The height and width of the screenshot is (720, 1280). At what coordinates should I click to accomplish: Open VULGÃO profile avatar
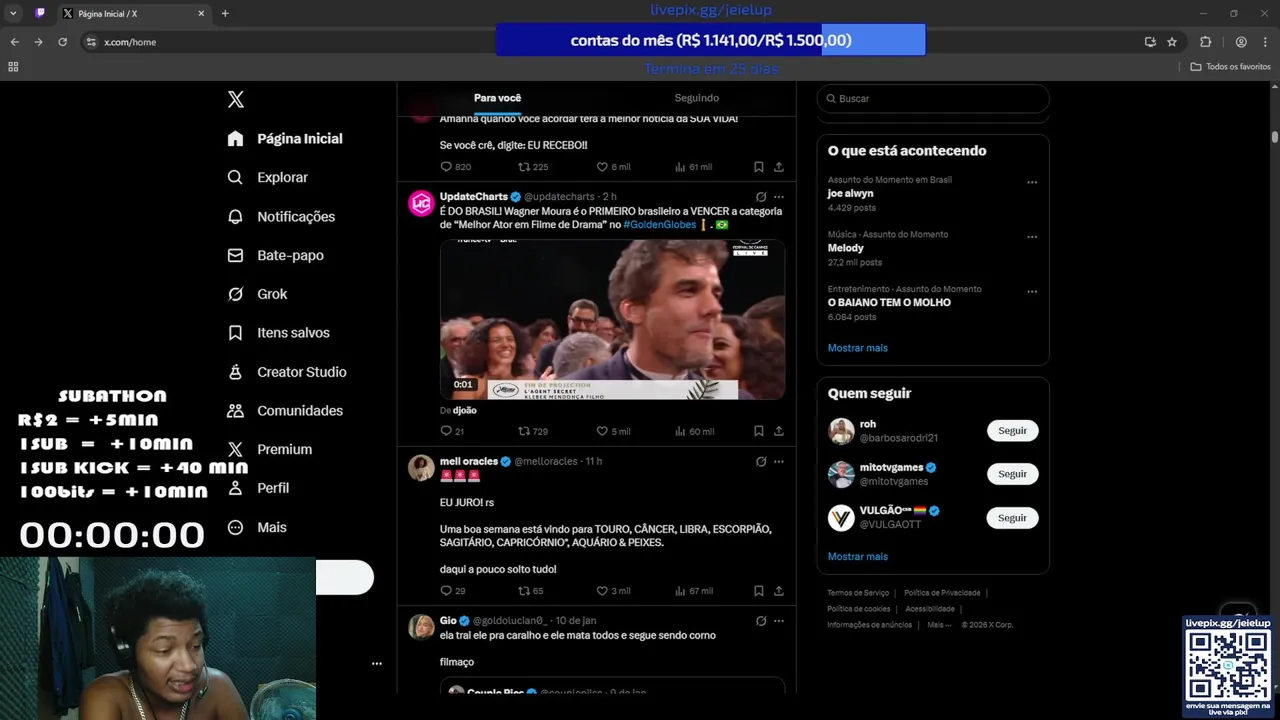click(841, 518)
